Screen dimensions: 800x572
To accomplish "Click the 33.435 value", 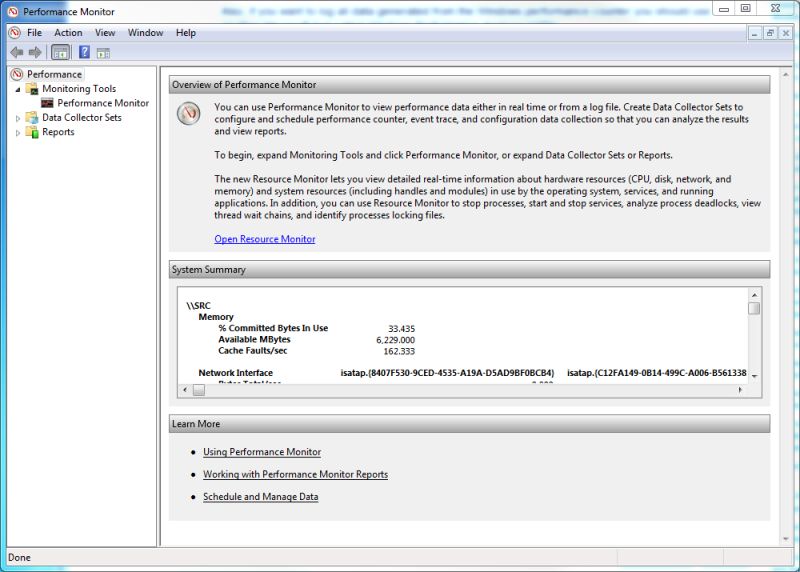I will pyautogui.click(x=402, y=329).
